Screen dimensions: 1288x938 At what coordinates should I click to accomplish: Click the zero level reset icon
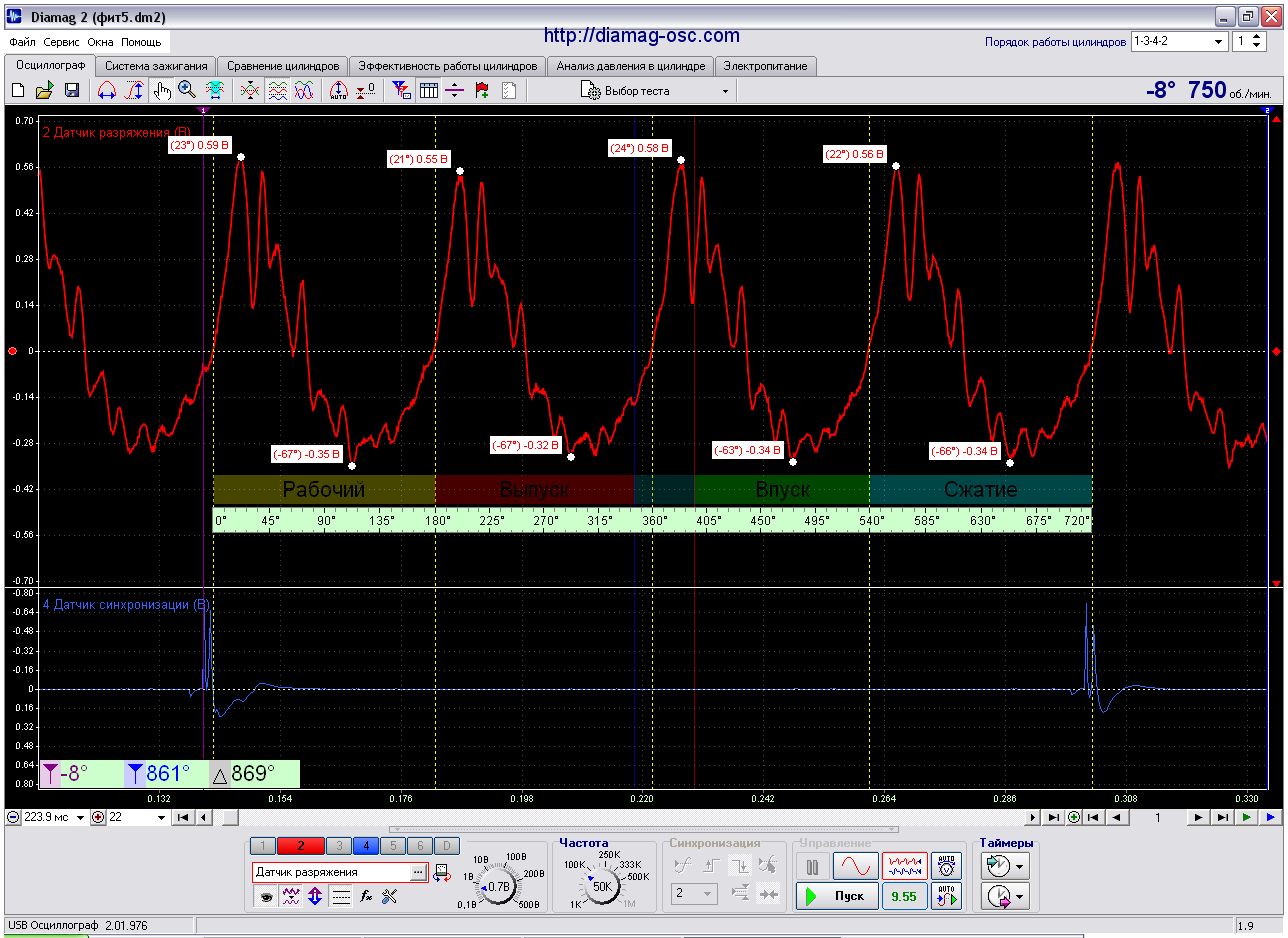click(366, 91)
